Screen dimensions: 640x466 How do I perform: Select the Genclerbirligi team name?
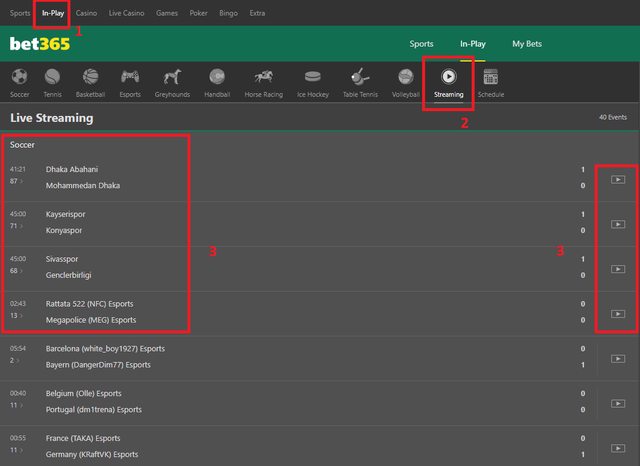69,275
